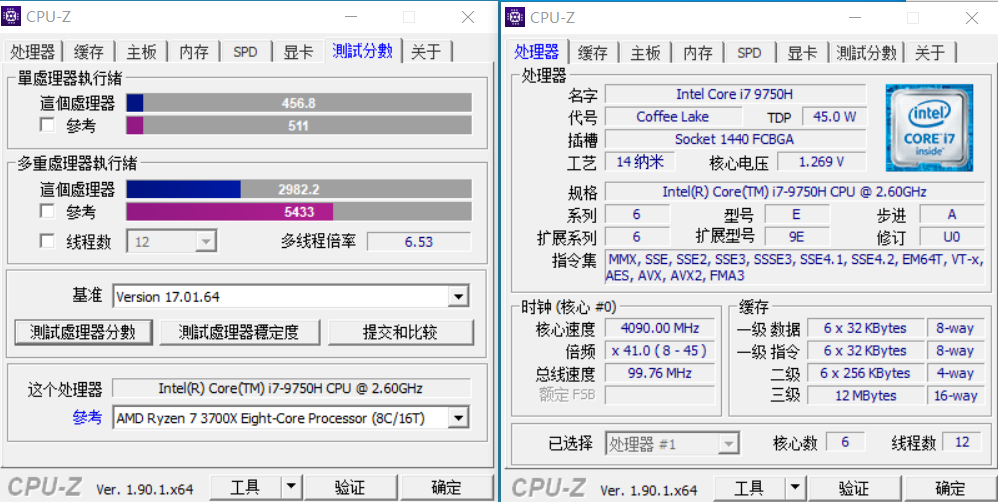The height and width of the screenshot is (502, 998).
Task: Click the 二级 cache 6 x 256 KBytes value
Action: (x=864, y=373)
